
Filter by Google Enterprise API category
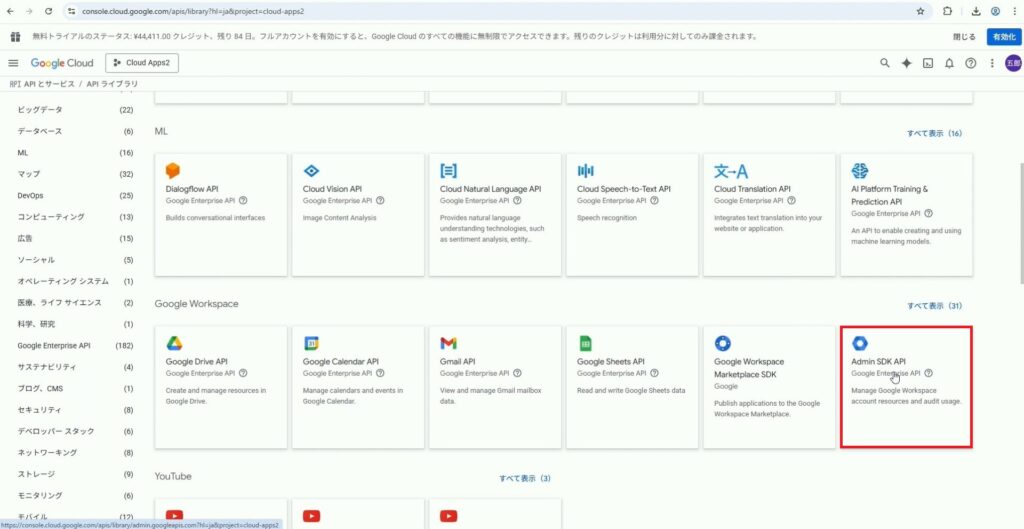[54, 345]
